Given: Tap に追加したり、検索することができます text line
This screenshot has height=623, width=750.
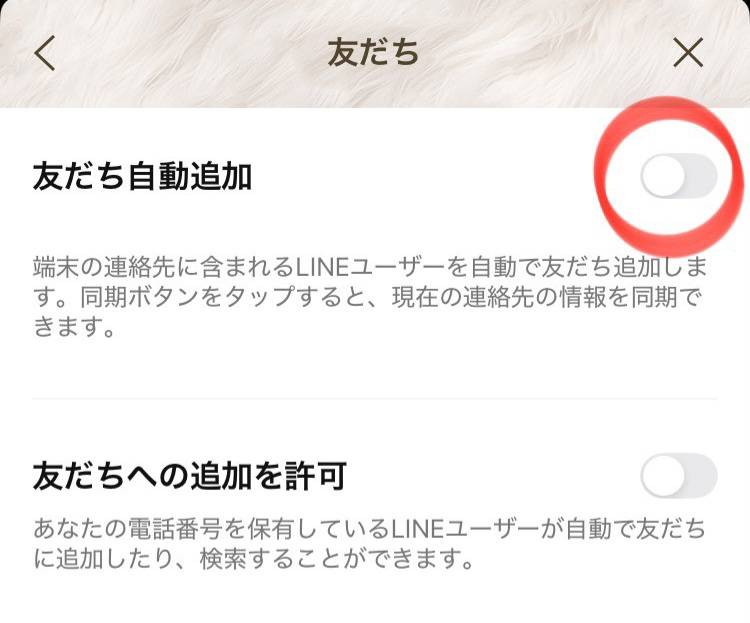Looking at the screenshot, I should (254, 558).
